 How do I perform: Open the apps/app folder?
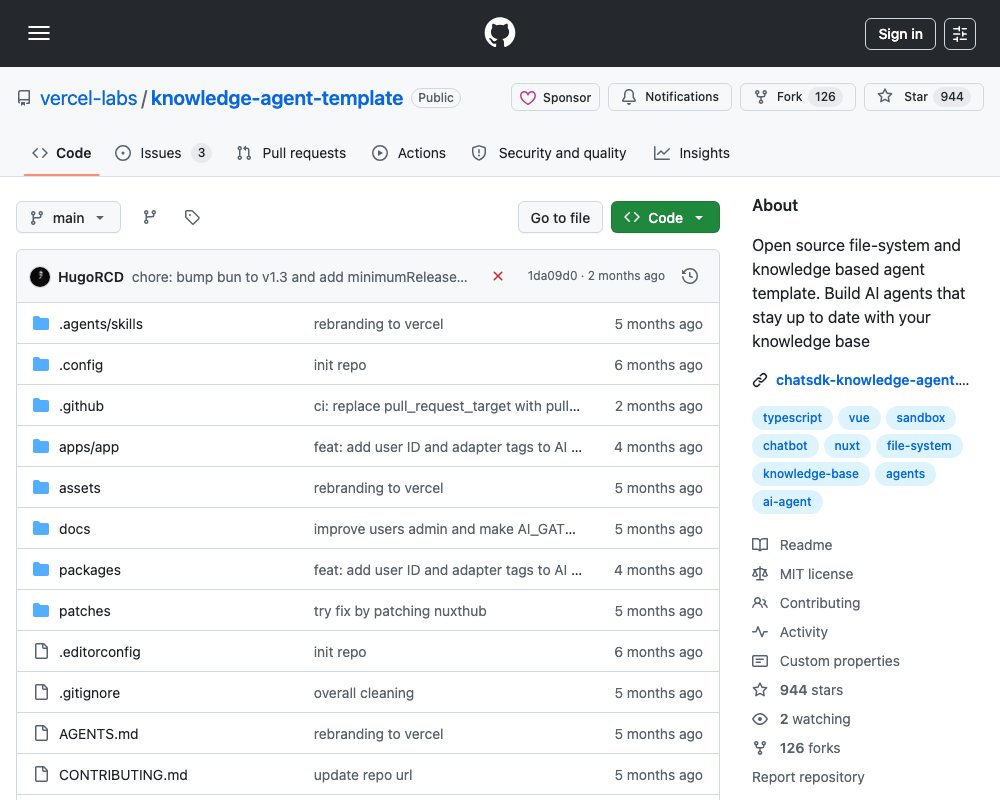(x=89, y=447)
